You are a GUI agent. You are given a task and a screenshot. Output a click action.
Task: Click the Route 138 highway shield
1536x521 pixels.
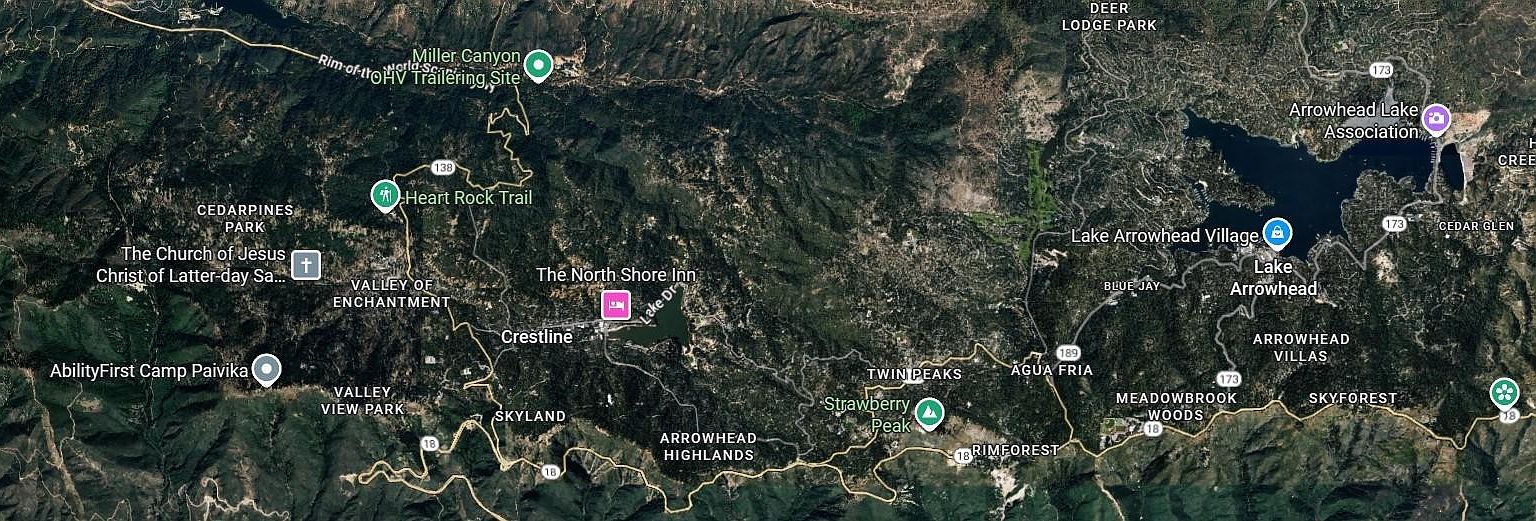(x=445, y=166)
